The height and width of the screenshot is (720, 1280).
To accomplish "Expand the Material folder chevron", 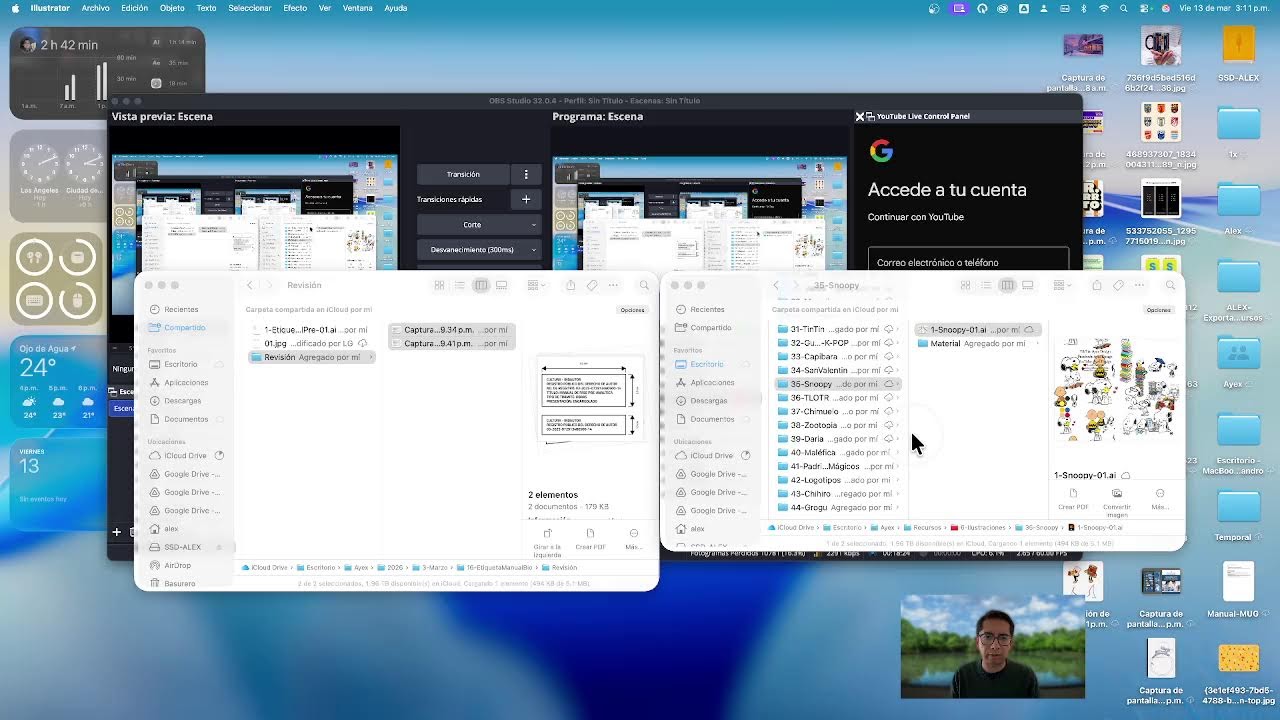I will click(x=1038, y=343).
